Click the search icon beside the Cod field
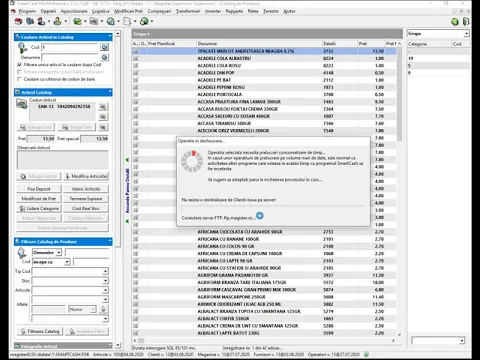This screenshot has width=480, height=360. coord(104,47)
